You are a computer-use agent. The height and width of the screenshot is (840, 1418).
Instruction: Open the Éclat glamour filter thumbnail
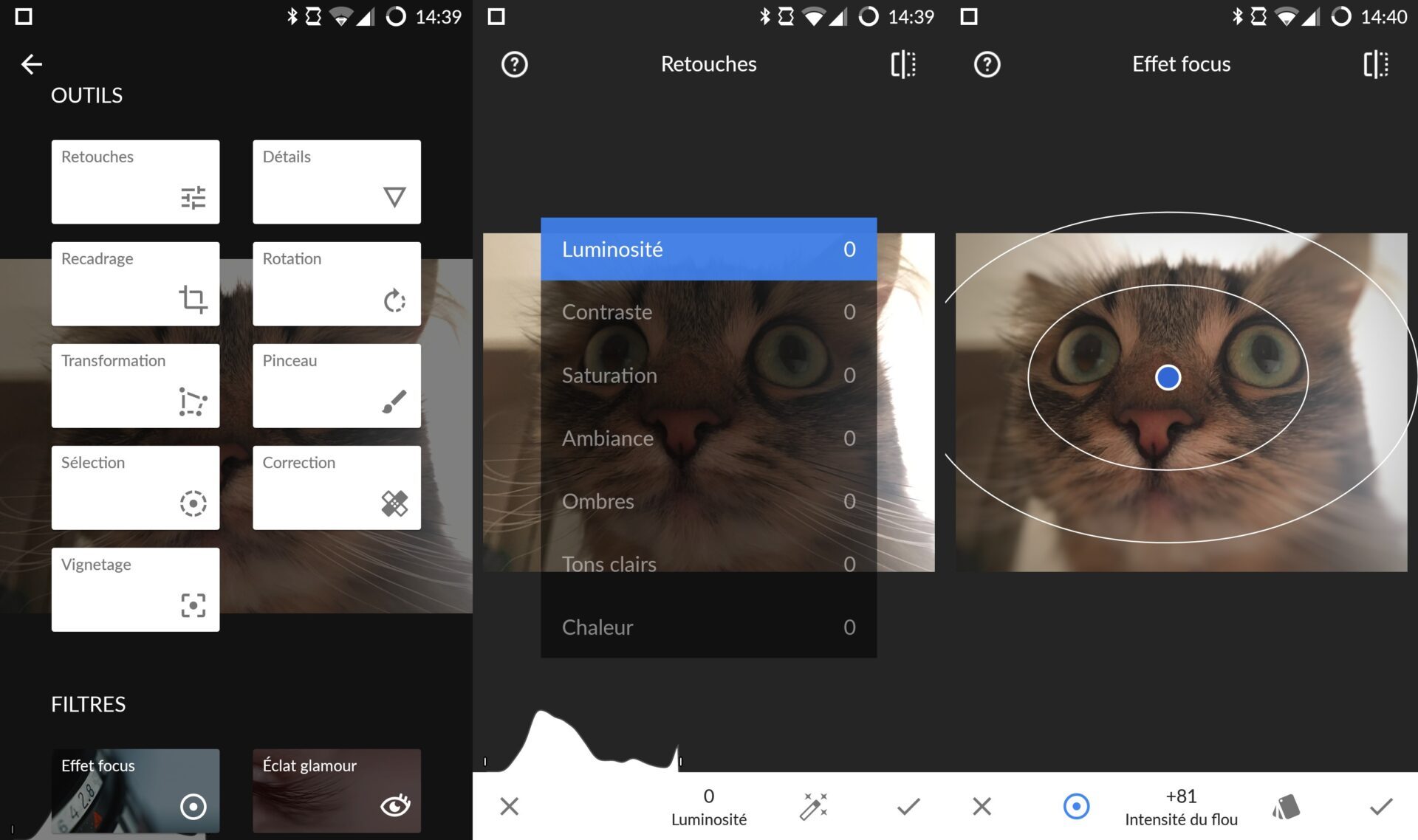(336, 790)
